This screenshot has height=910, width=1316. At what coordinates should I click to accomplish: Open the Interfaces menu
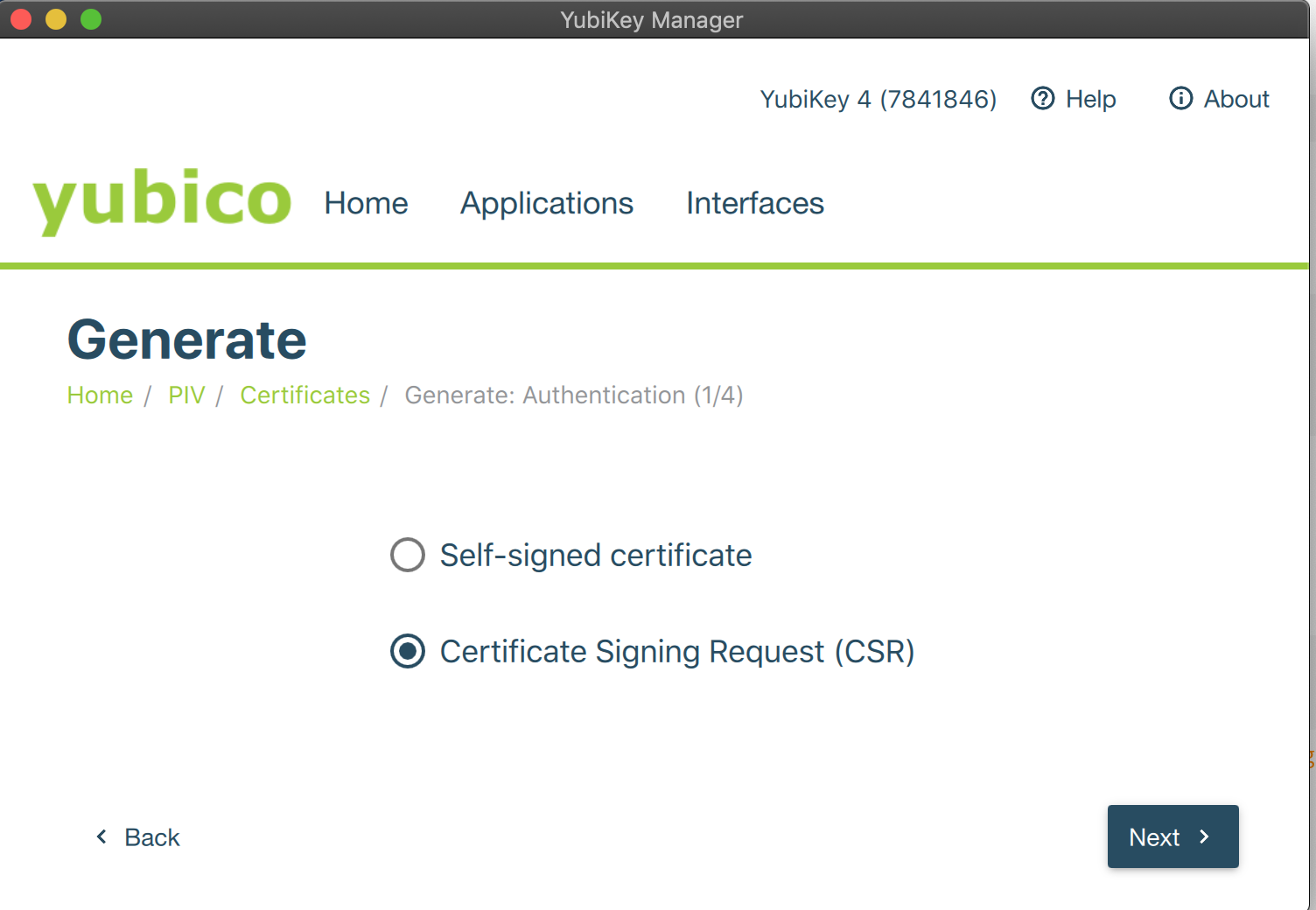click(x=755, y=203)
